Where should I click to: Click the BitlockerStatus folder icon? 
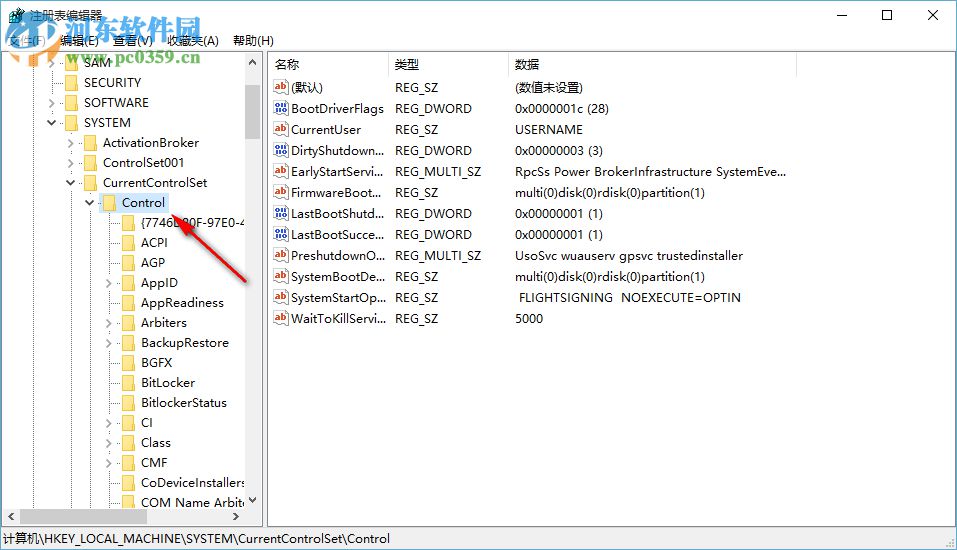[x=128, y=403]
